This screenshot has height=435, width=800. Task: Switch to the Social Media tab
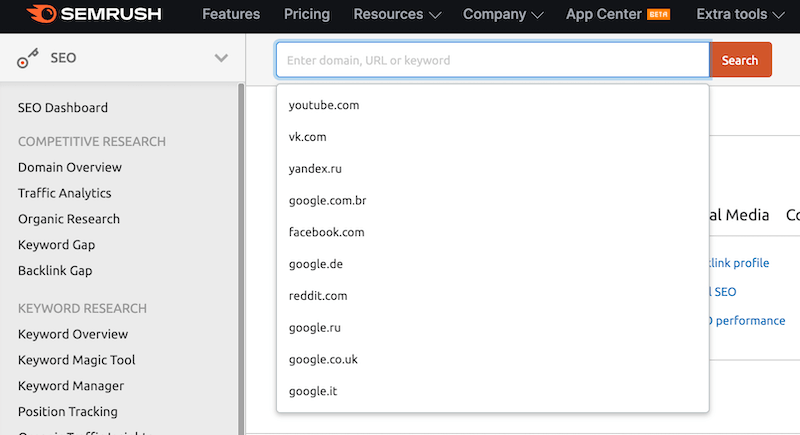tap(739, 215)
